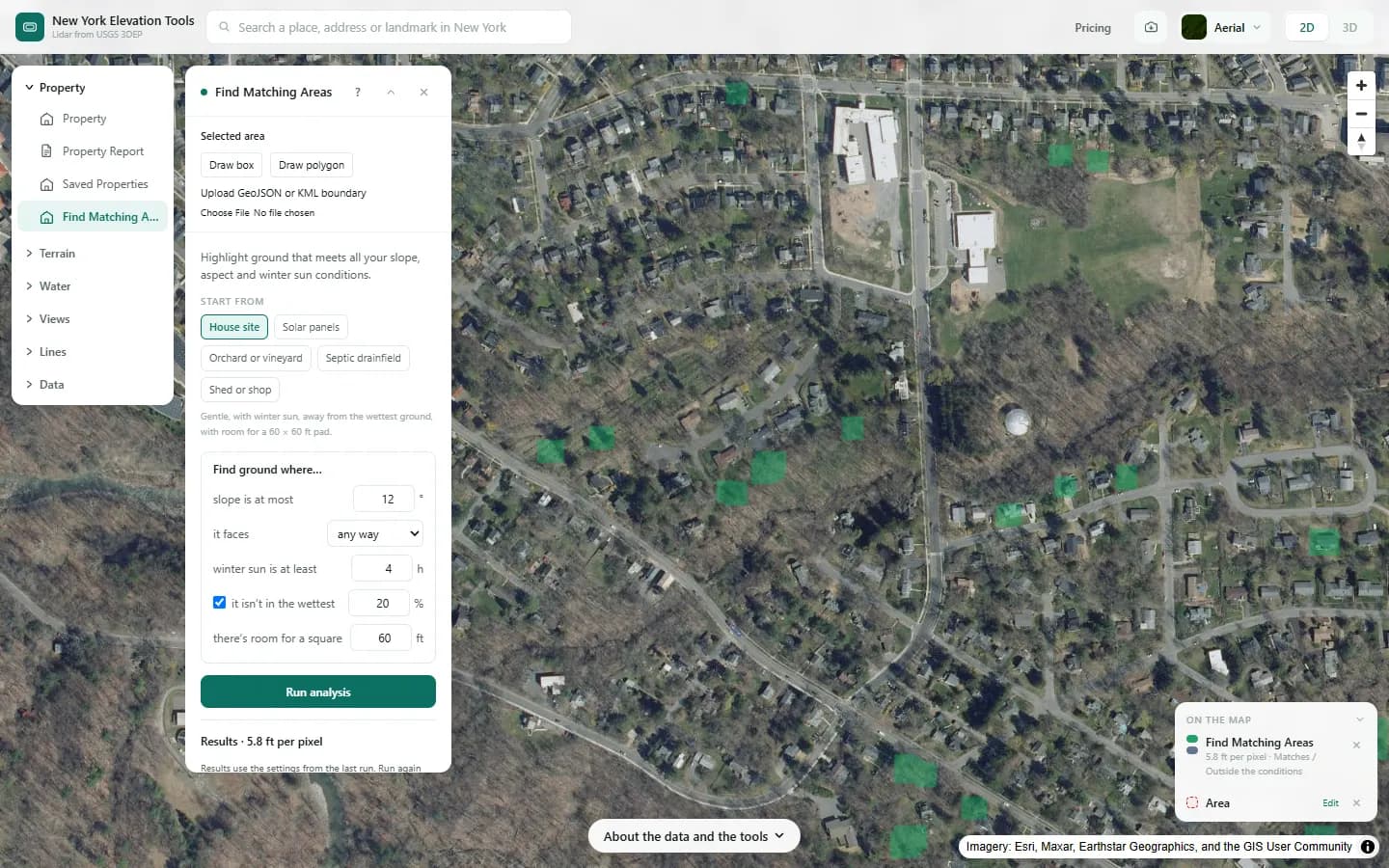Zoom out on the map

click(1361, 114)
